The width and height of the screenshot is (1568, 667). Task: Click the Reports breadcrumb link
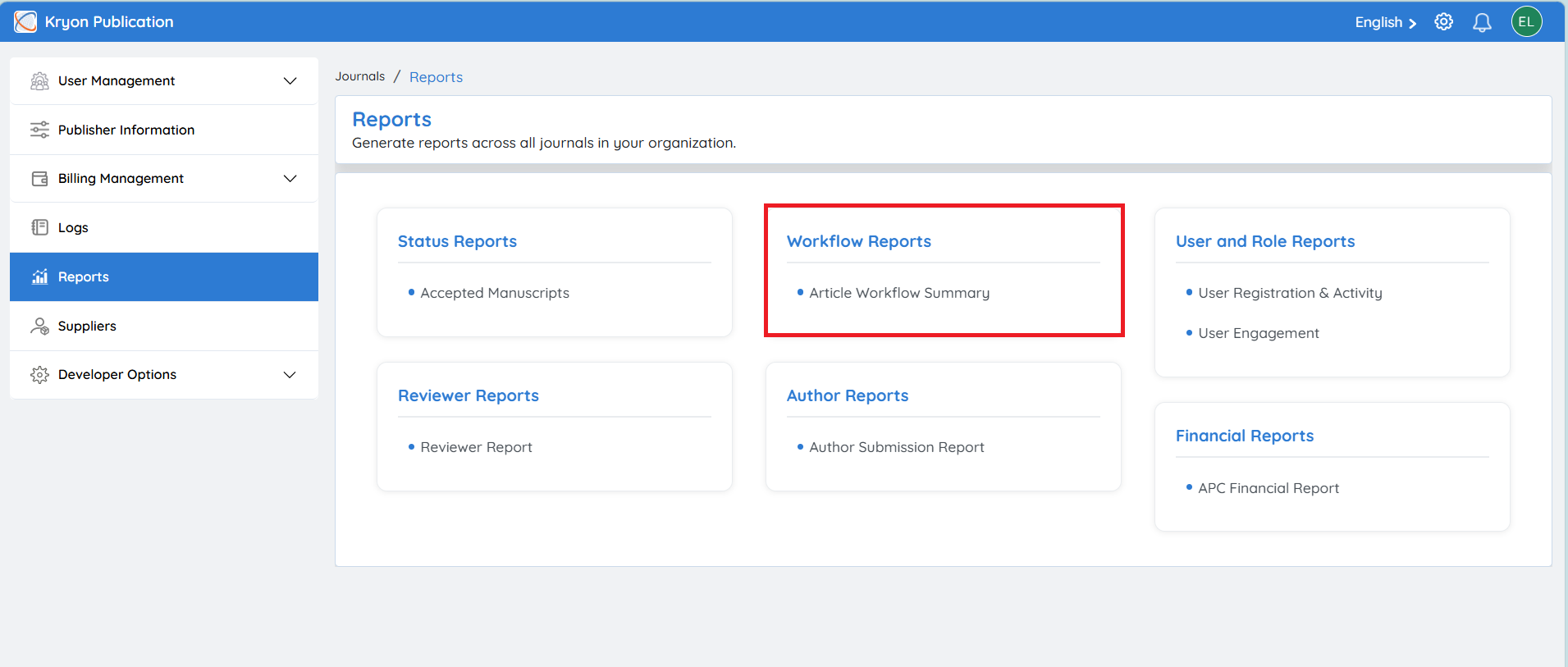436,77
